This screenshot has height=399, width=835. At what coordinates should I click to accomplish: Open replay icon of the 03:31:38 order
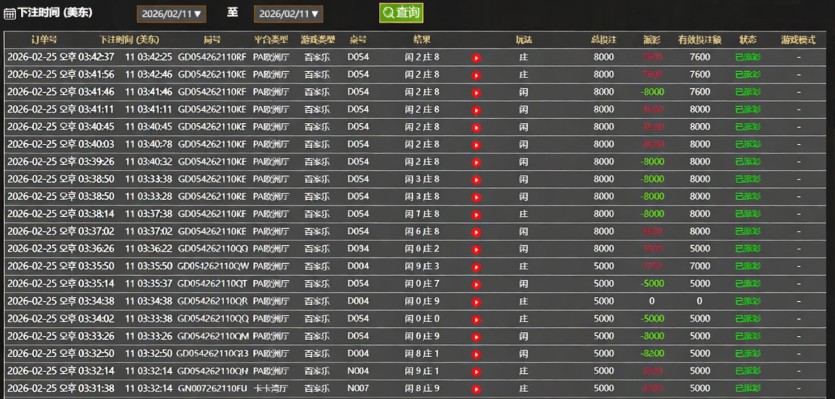476,389
